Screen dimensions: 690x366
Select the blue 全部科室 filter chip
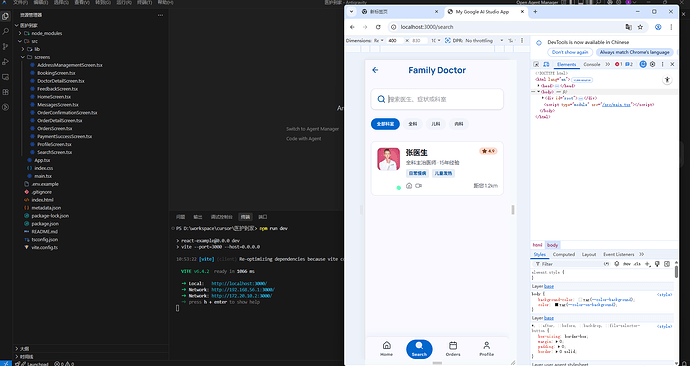click(x=385, y=124)
